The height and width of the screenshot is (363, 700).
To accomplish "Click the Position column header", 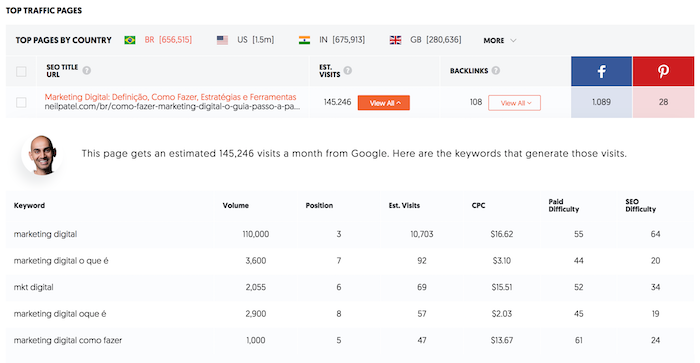I will click(319, 205).
